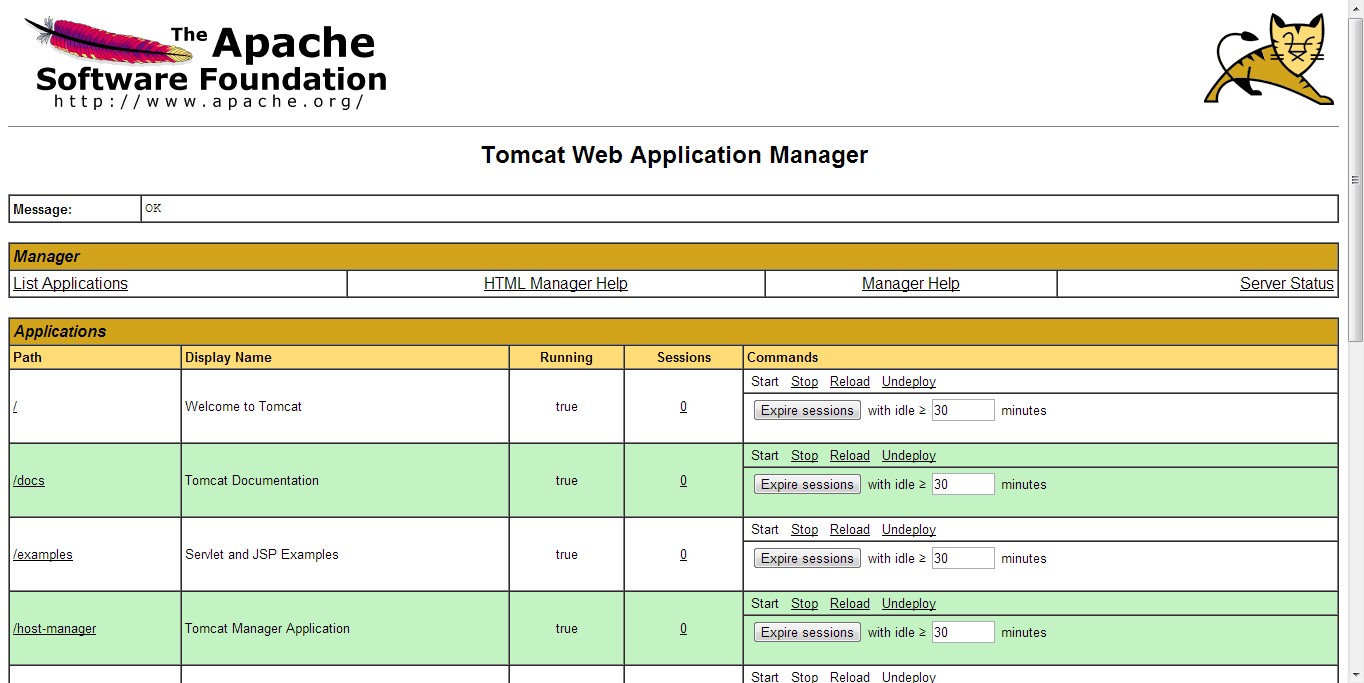
Task: Stop the Tomcat Documentation application
Action: coord(804,456)
